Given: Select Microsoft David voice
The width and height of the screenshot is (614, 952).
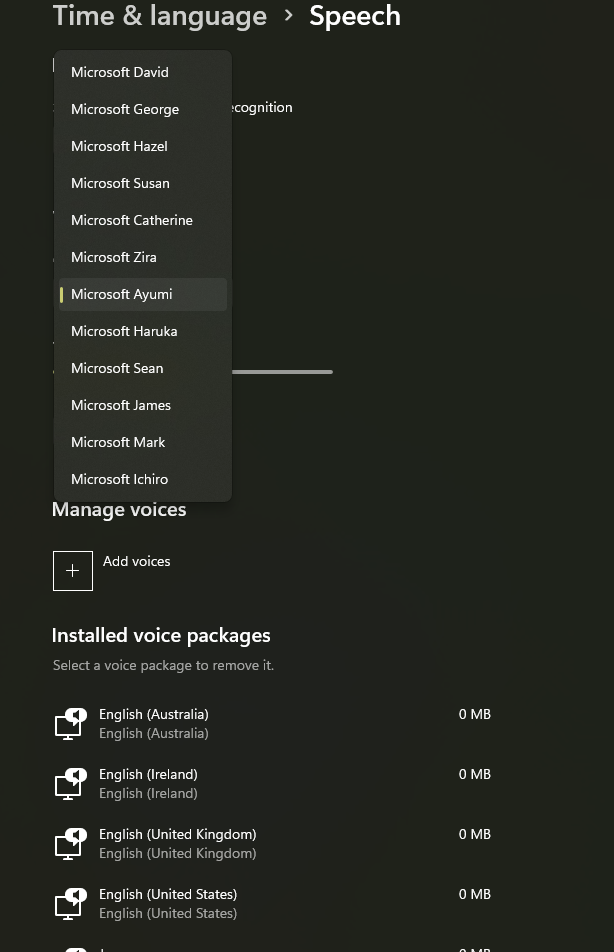Looking at the screenshot, I should tap(143, 72).
